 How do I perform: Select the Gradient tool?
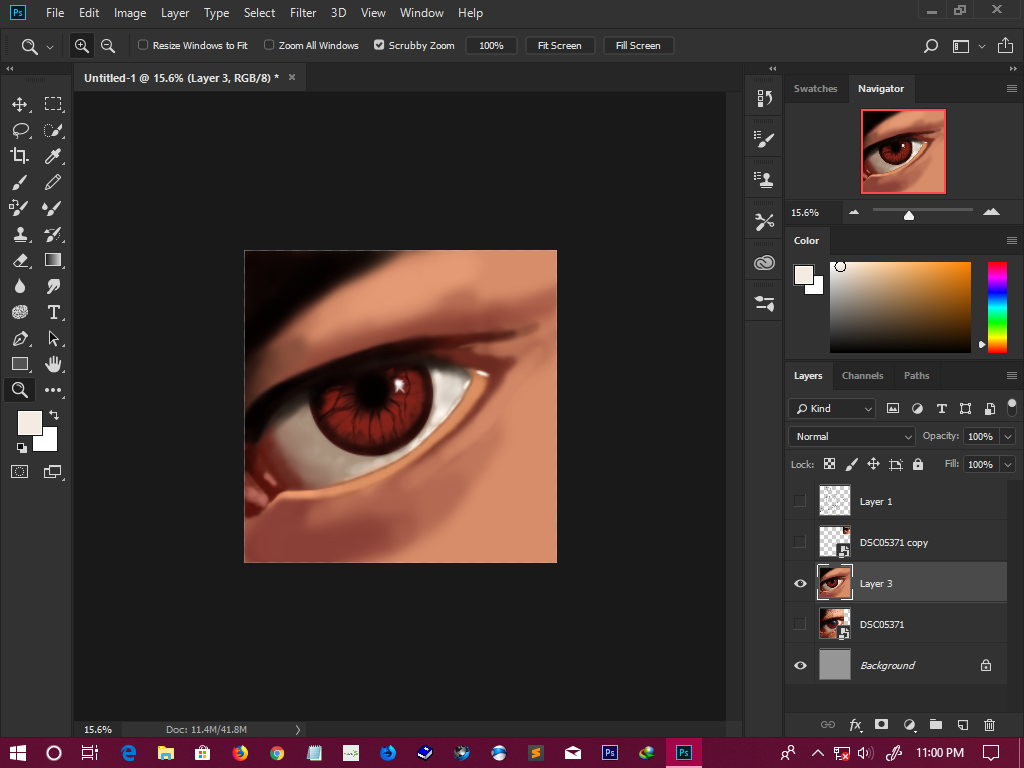click(53, 260)
